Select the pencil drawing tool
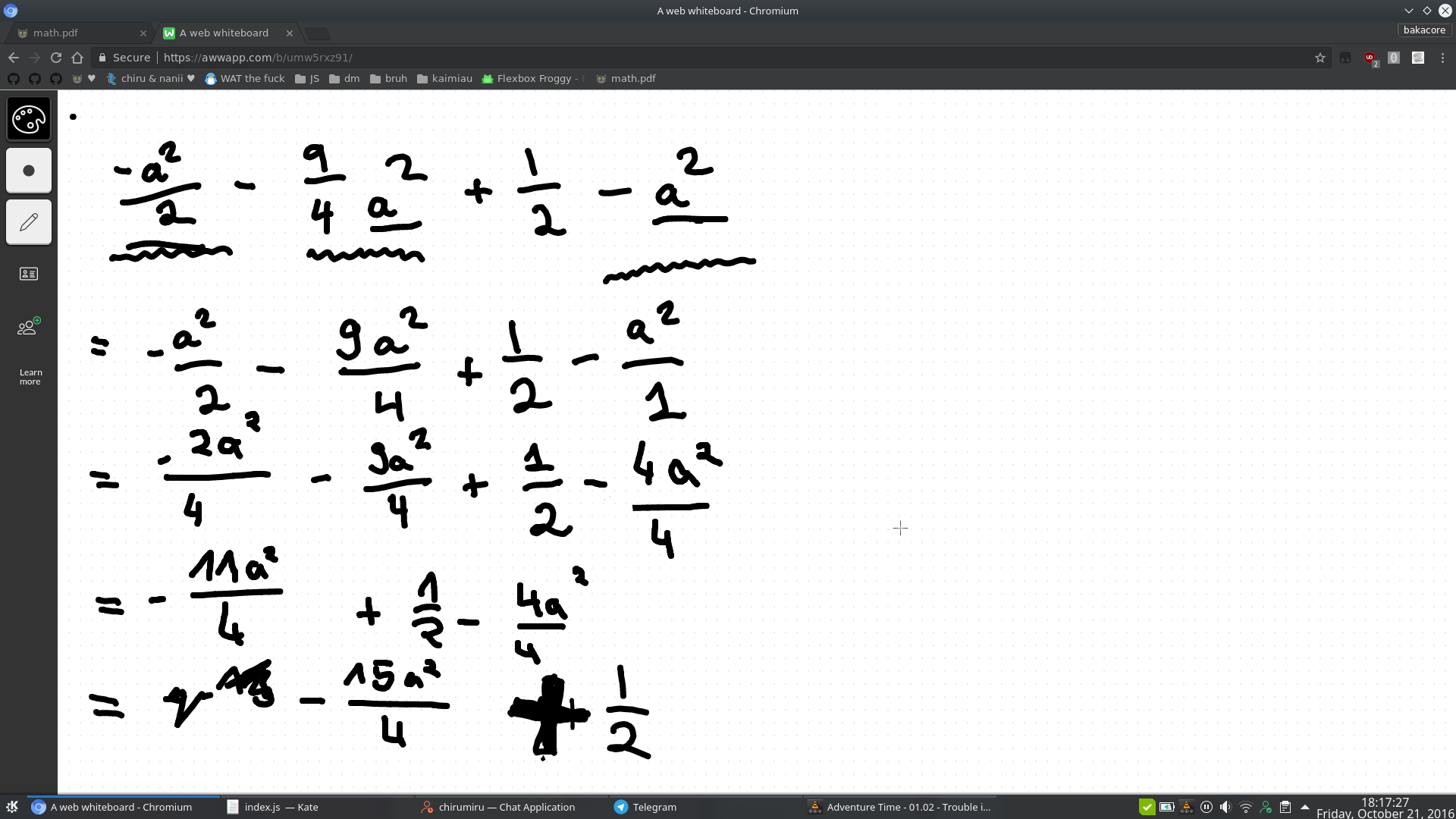1456x819 pixels. tap(29, 222)
